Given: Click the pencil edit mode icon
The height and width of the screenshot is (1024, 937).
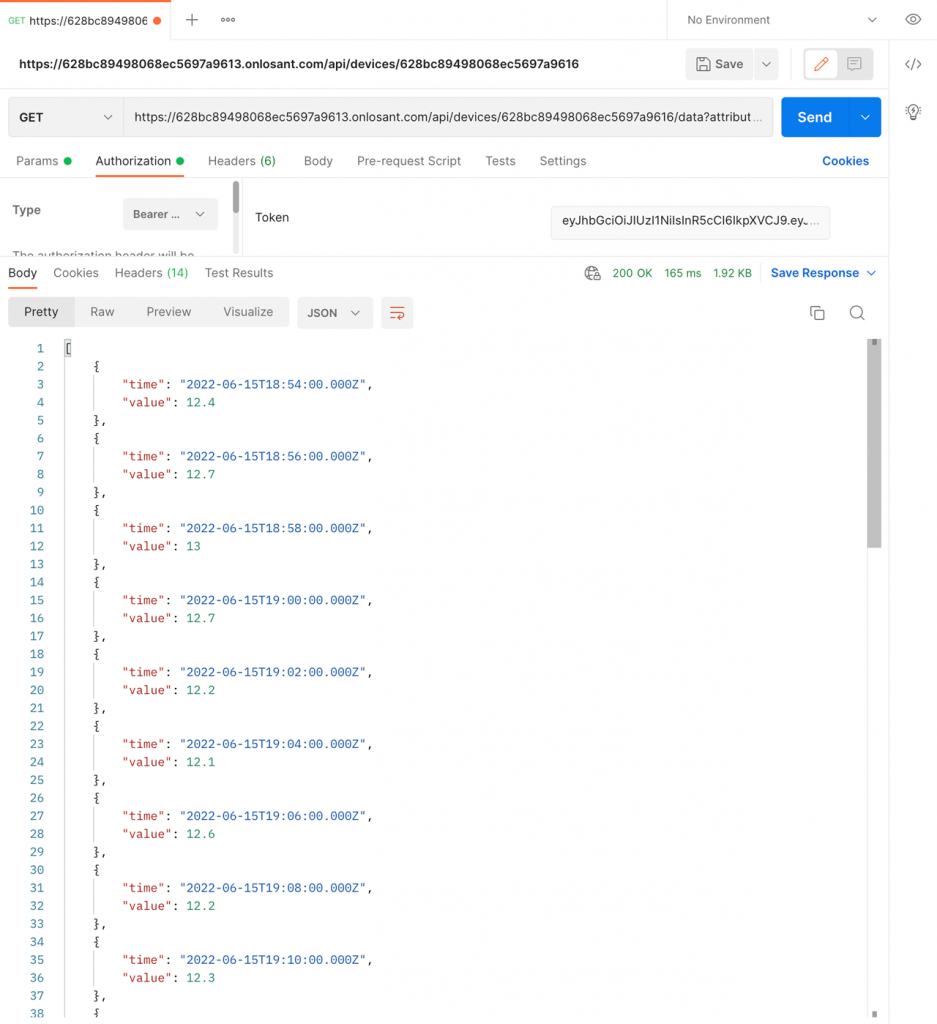Looking at the screenshot, I should [x=821, y=64].
